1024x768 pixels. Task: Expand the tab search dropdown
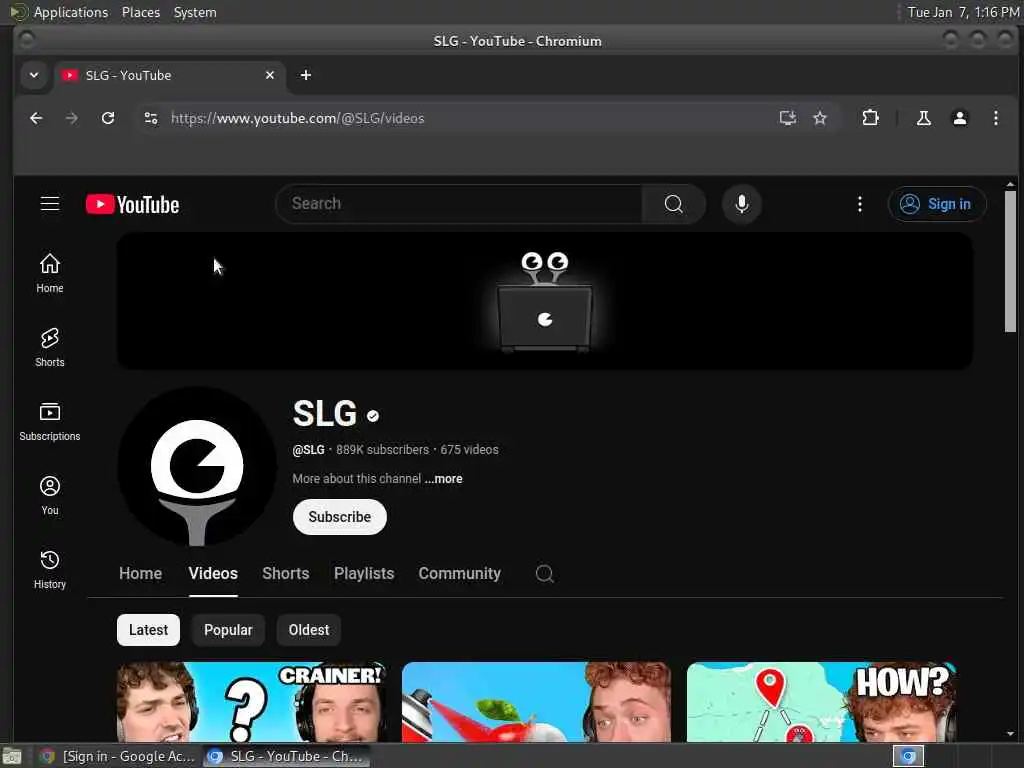tap(34, 75)
